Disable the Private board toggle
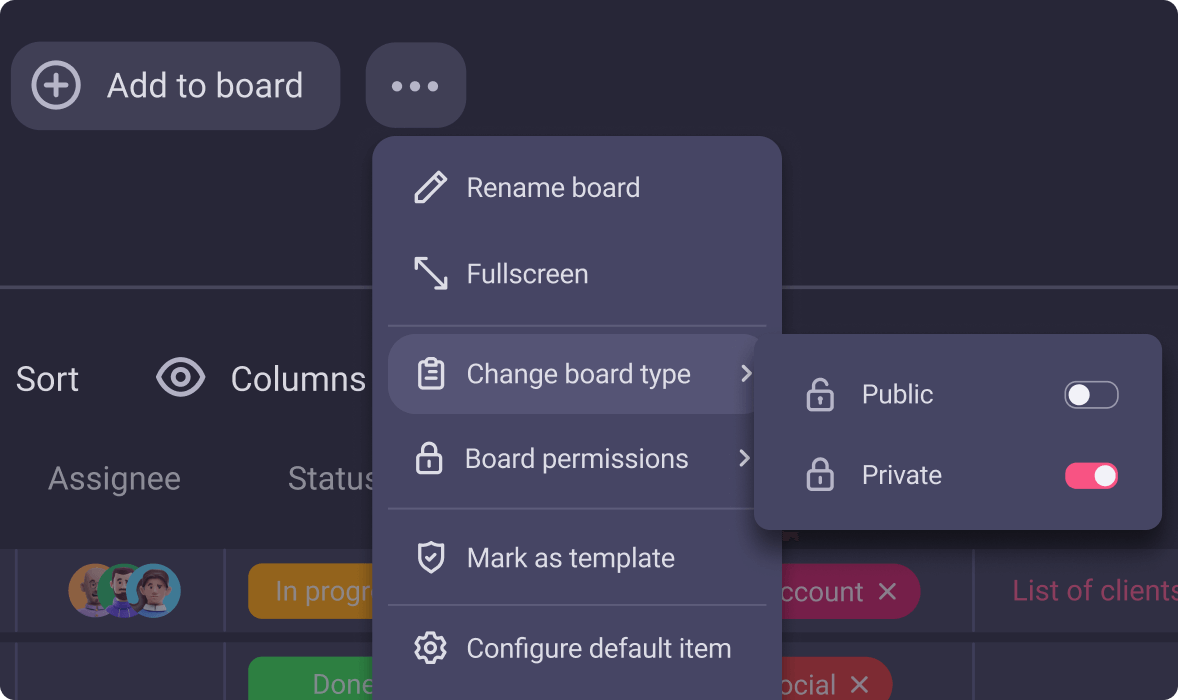 click(1091, 476)
